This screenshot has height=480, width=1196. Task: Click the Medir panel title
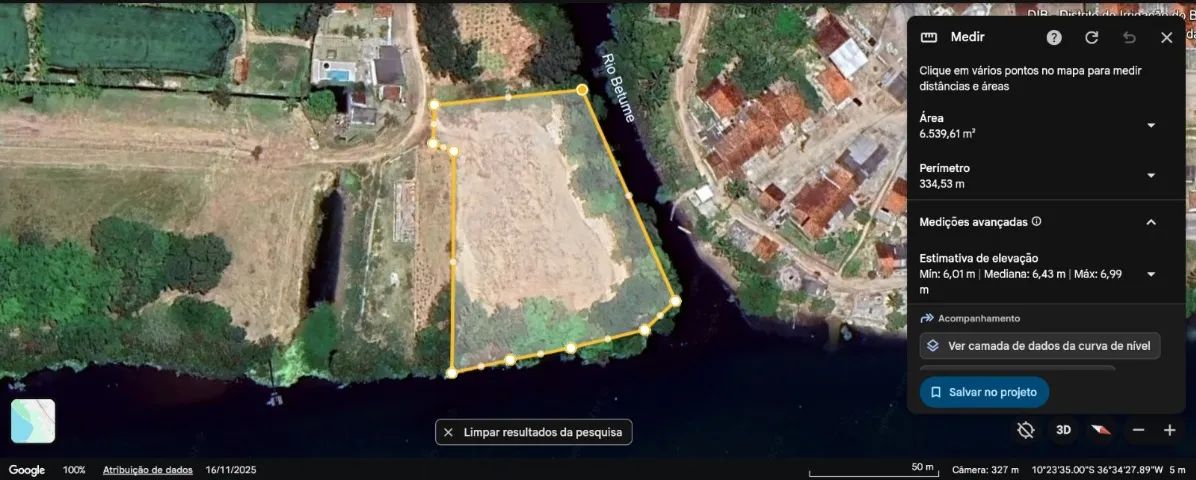[967, 37]
